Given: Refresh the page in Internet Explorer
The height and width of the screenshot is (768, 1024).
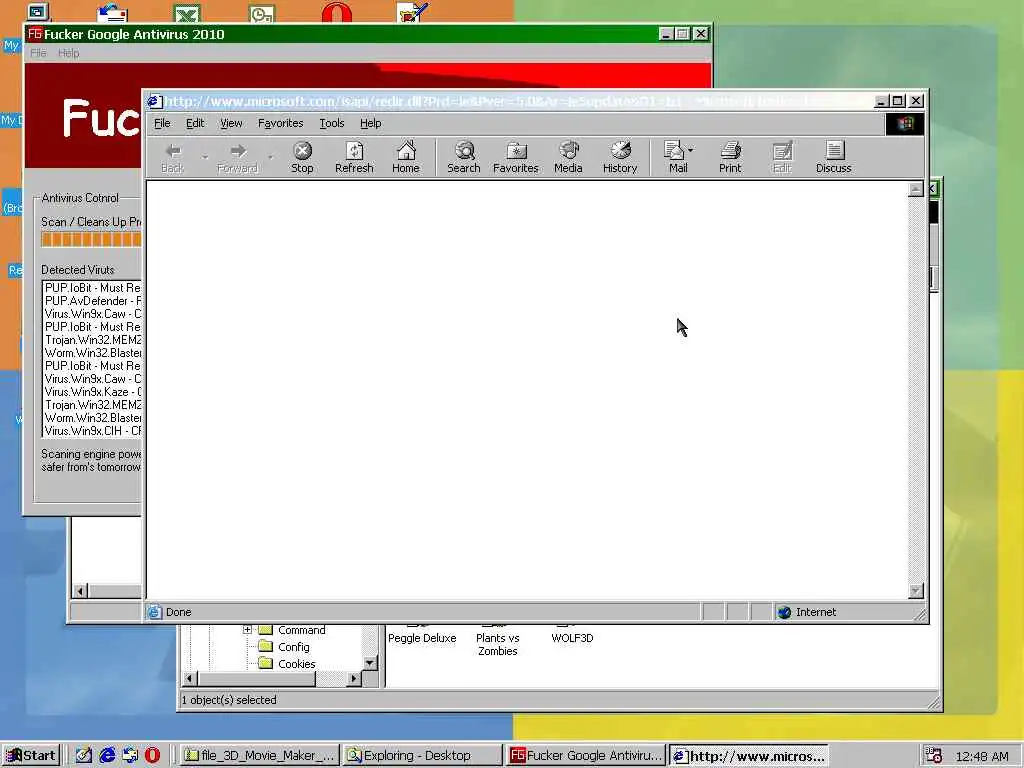Looking at the screenshot, I should (x=354, y=157).
